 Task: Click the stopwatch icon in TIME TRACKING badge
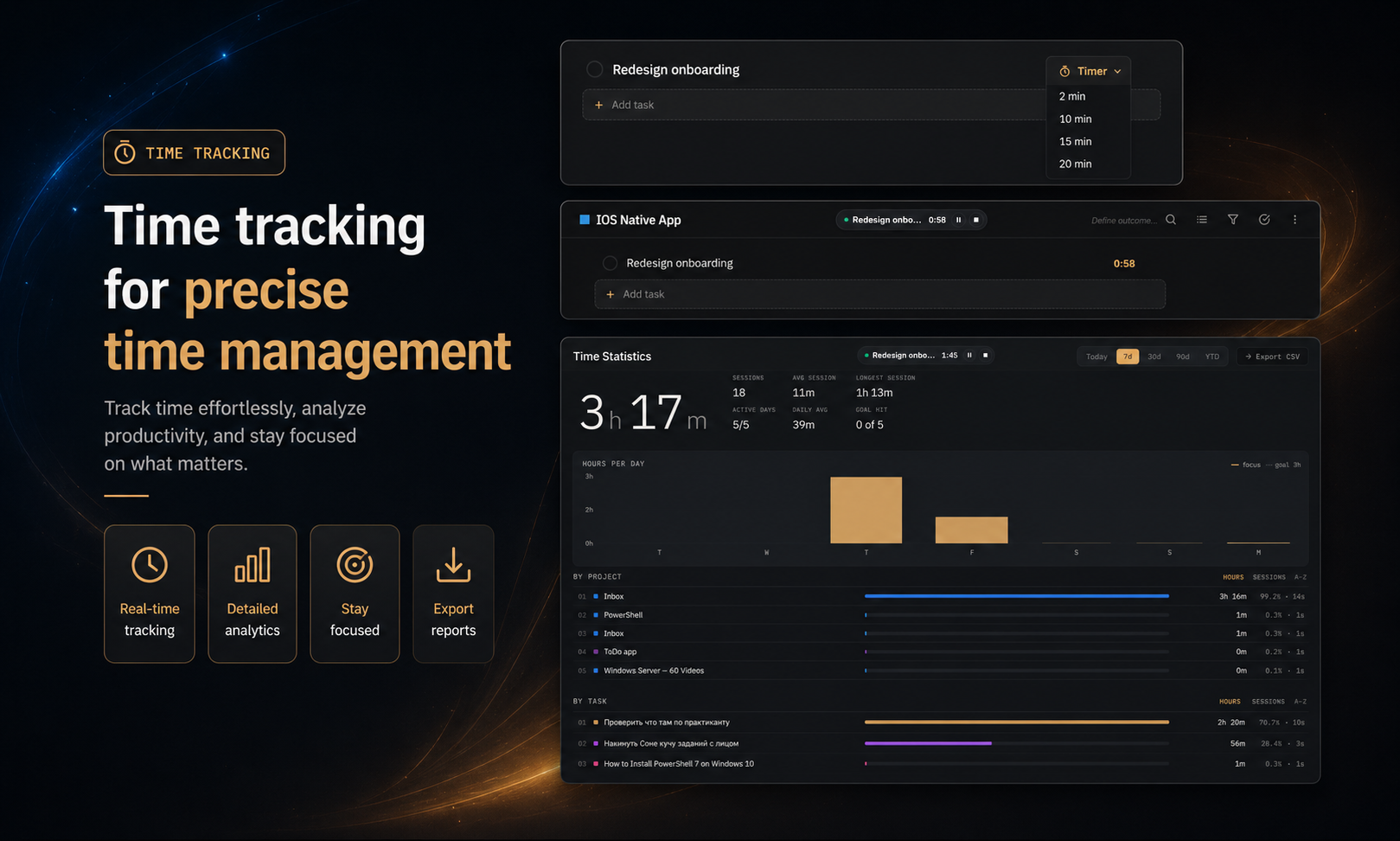tap(125, 153)
